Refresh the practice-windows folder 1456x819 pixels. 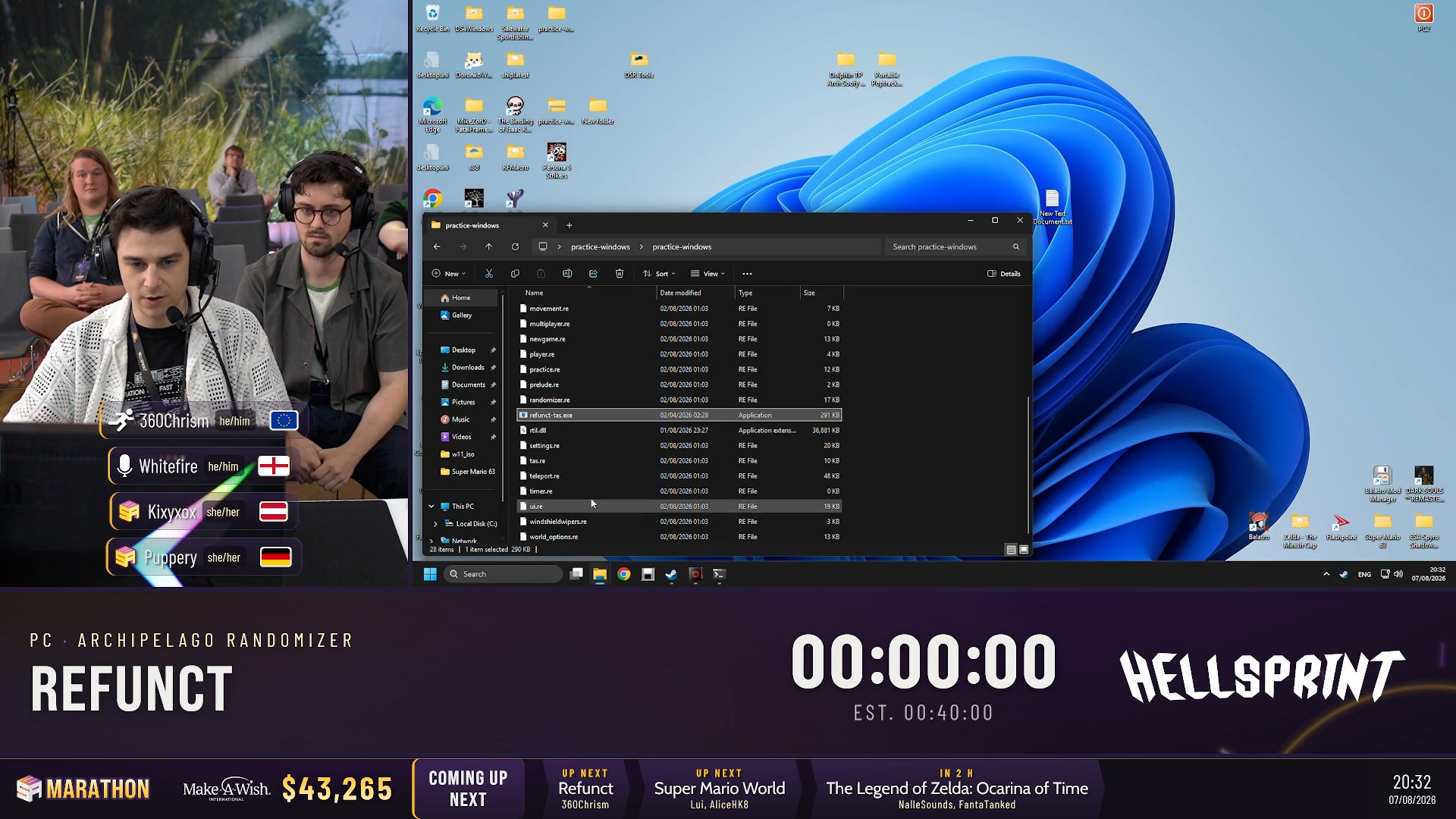tap(515, 246)
